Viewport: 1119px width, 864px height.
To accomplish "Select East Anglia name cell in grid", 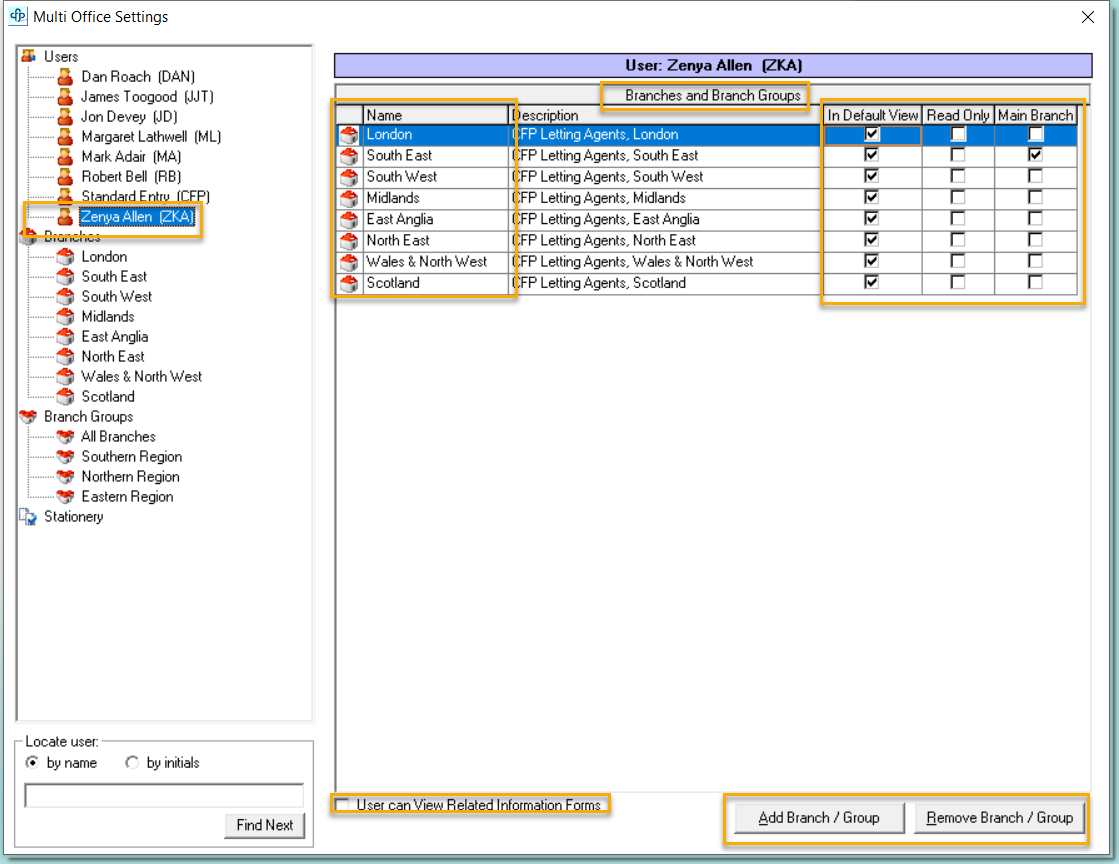I will click(436, 219).
